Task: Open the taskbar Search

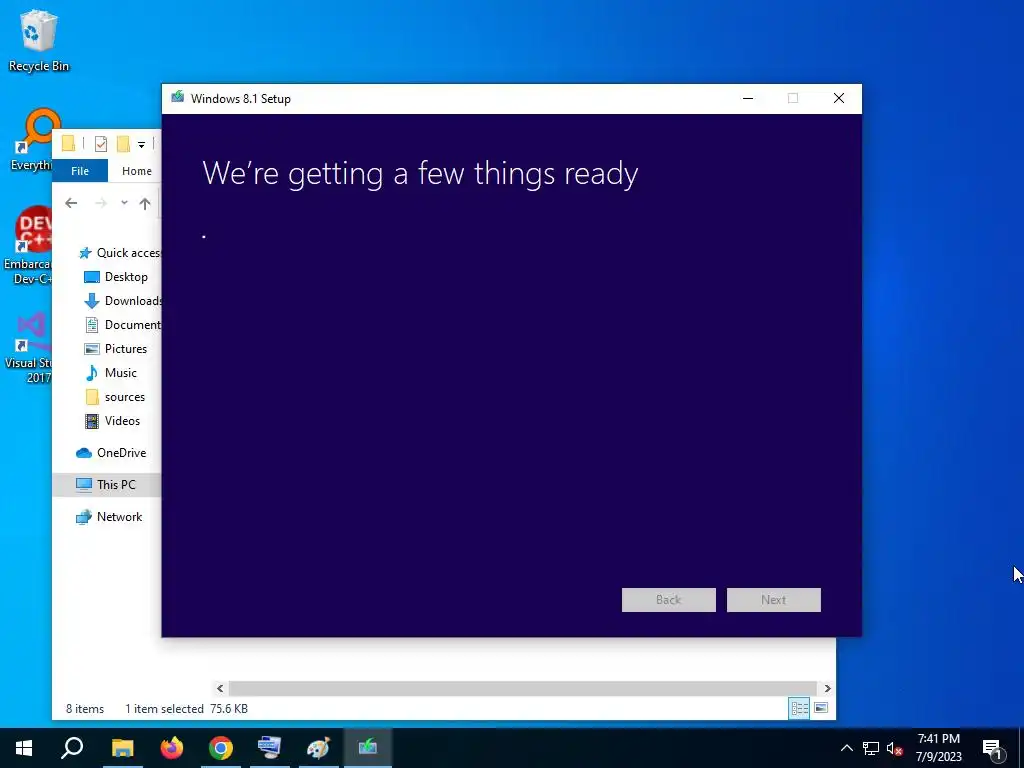Action: (x=72, y=748)
